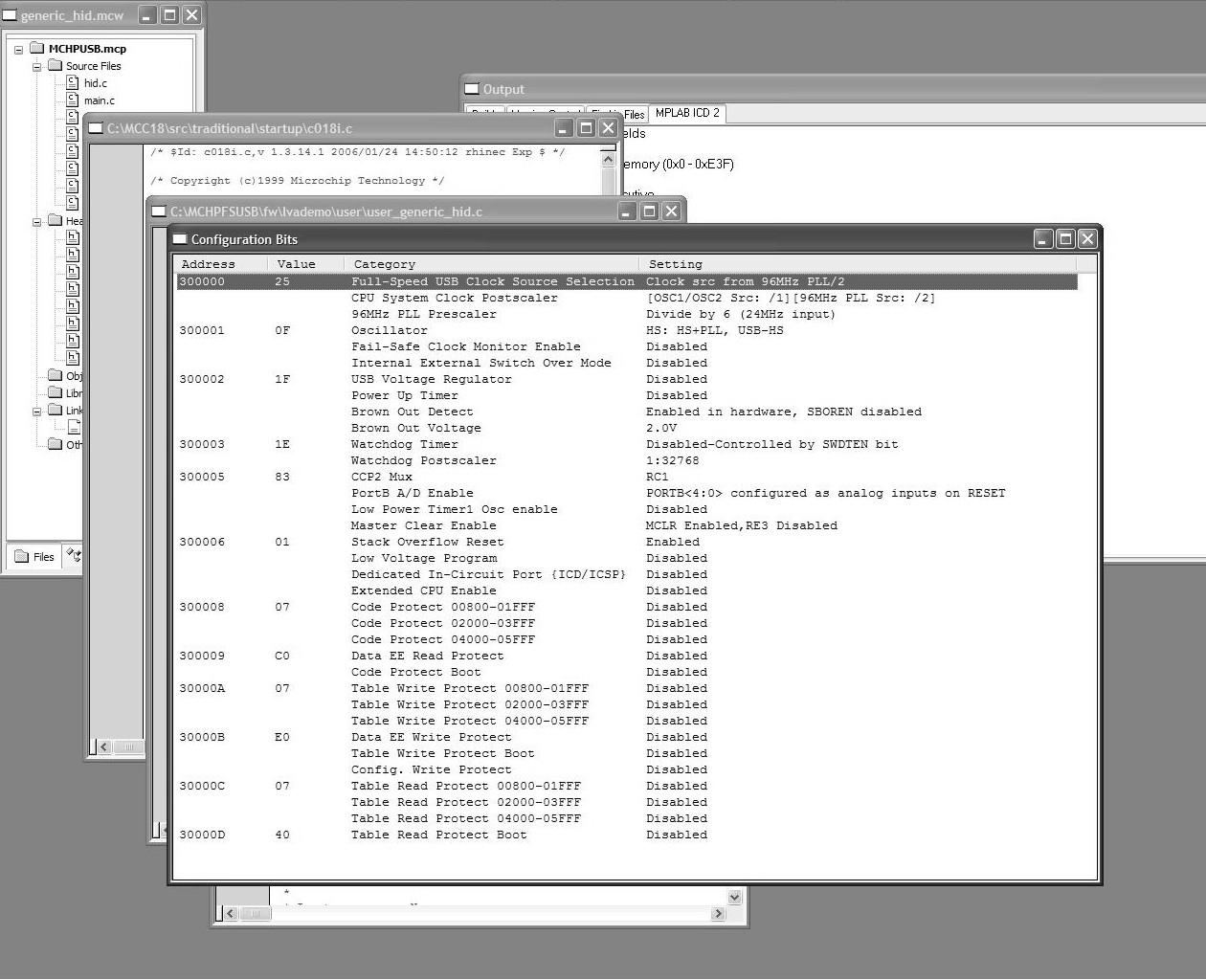Click the 'RC1' CCP2 Mux setting

[657, 477]
